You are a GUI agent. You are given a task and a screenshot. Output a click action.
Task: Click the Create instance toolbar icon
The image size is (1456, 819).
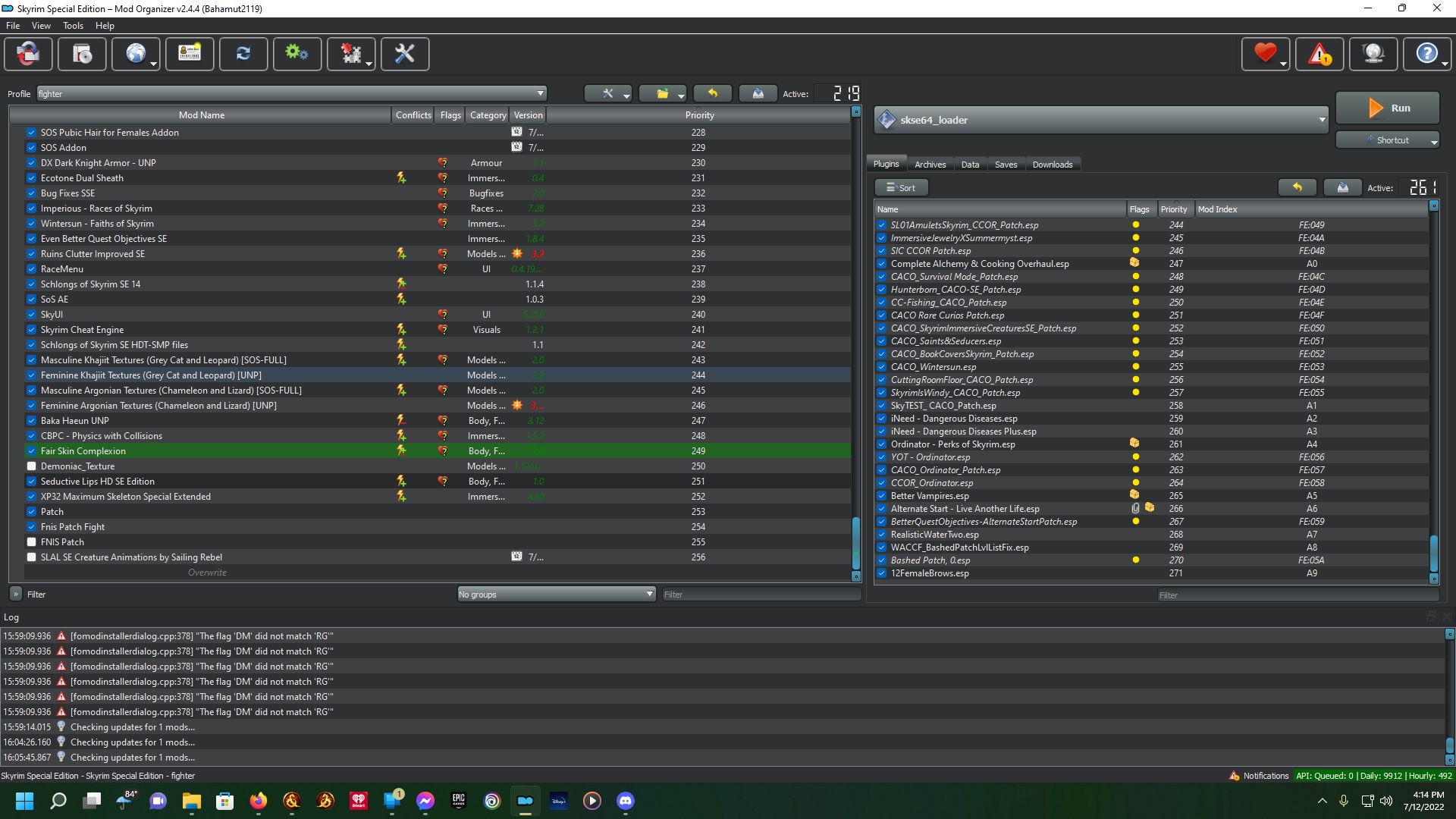[28, 55]
